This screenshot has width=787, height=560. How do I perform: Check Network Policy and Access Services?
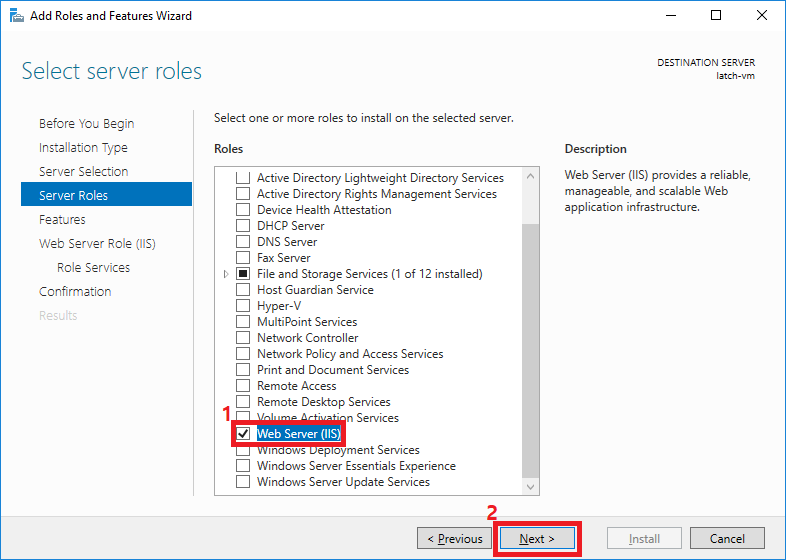[243, 354]
